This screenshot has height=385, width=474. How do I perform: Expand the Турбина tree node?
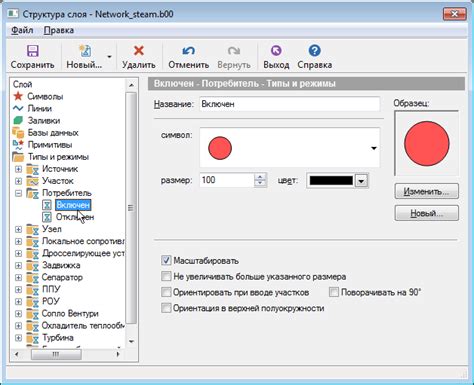coord(19,338)
